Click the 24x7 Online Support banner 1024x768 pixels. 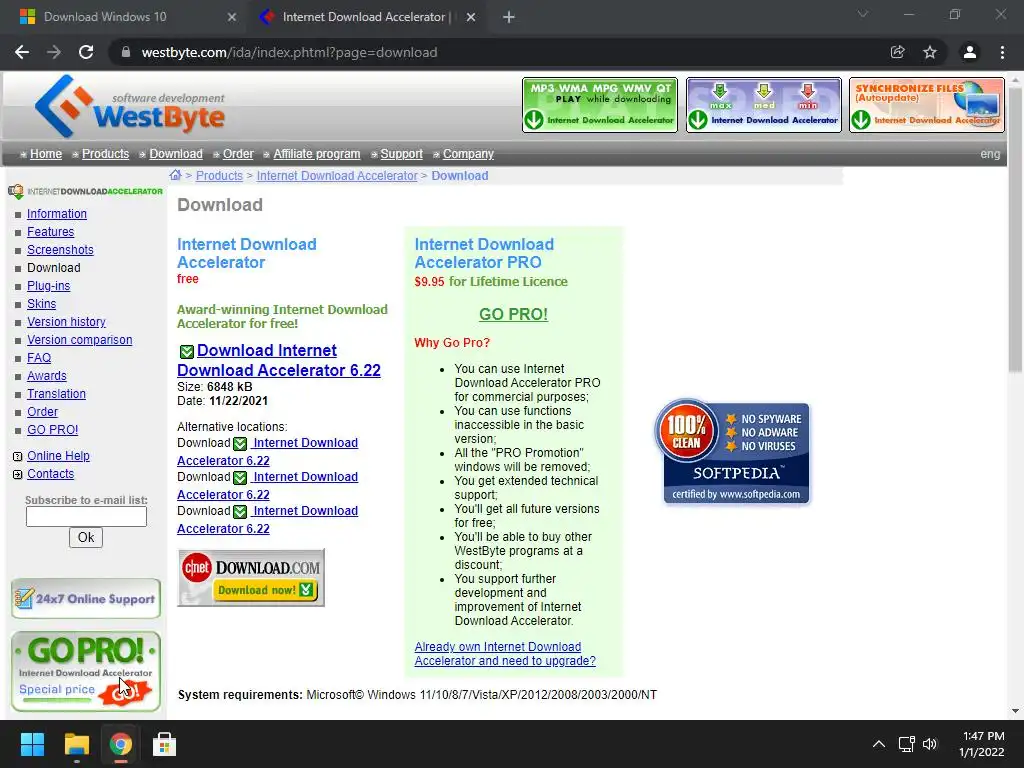86,598
